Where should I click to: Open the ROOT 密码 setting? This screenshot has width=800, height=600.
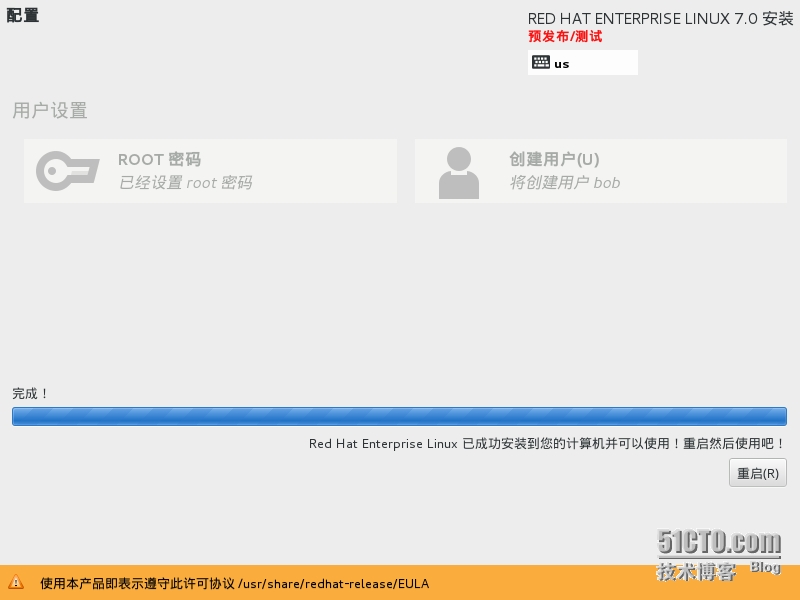pos(210,171)
